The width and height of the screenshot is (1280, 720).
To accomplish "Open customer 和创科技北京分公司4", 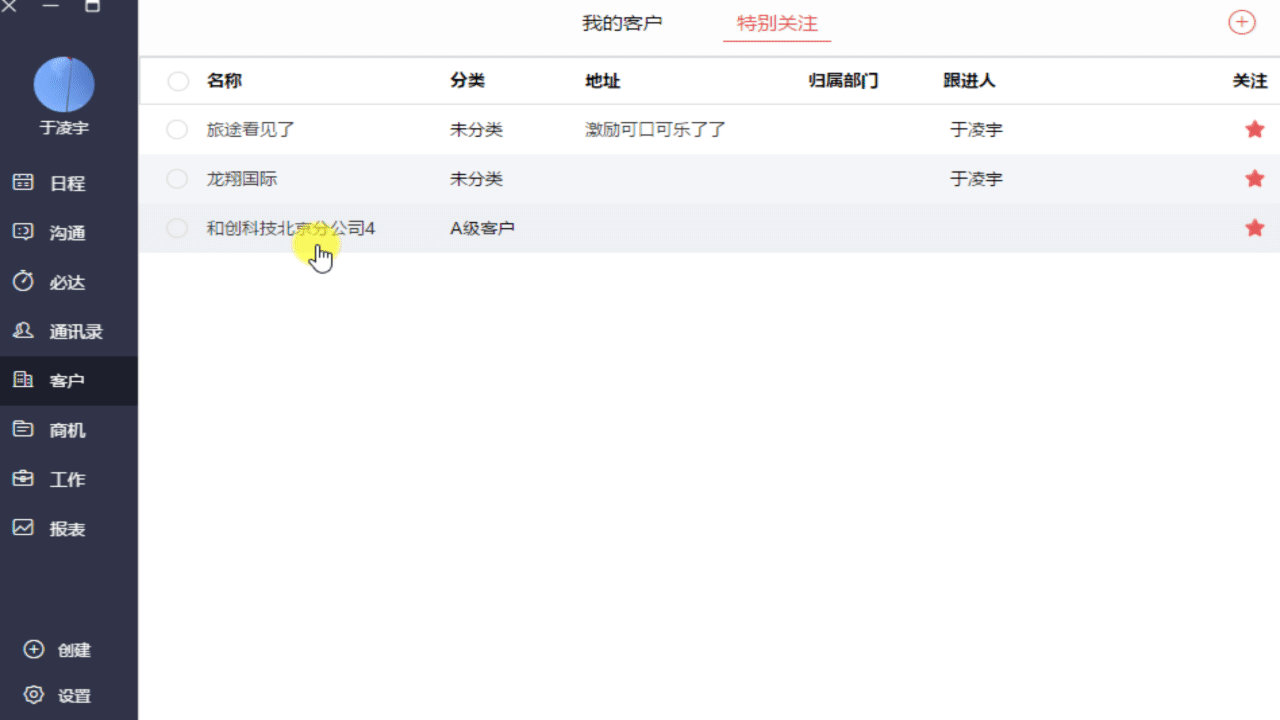I will (x=290, y=229).
